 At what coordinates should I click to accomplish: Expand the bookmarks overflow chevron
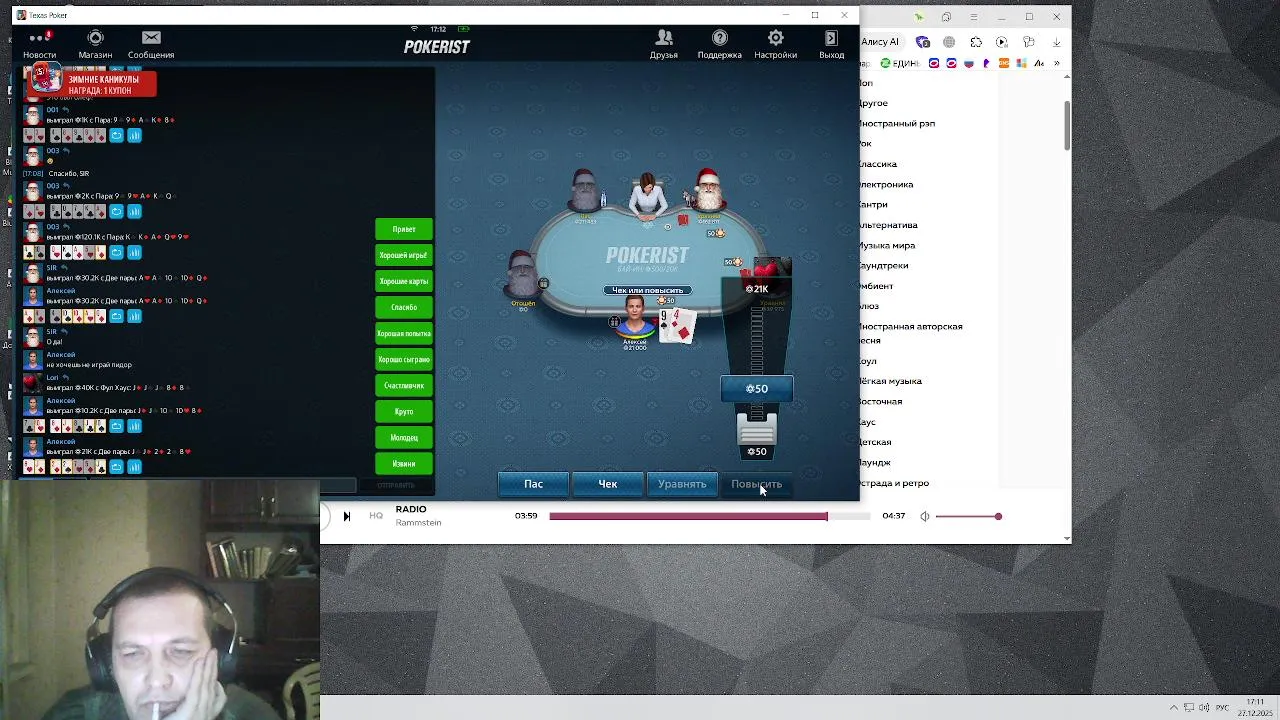point(1057,63)
